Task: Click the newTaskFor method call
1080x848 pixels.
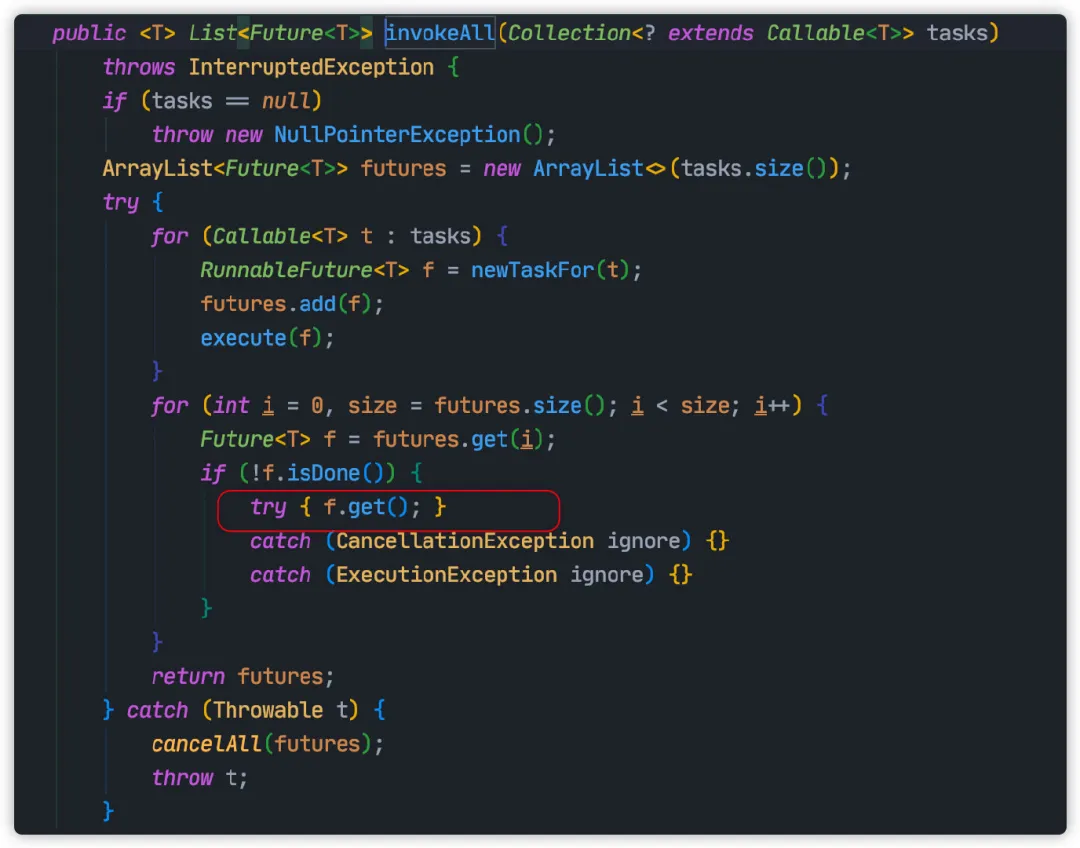Action: 532,270
